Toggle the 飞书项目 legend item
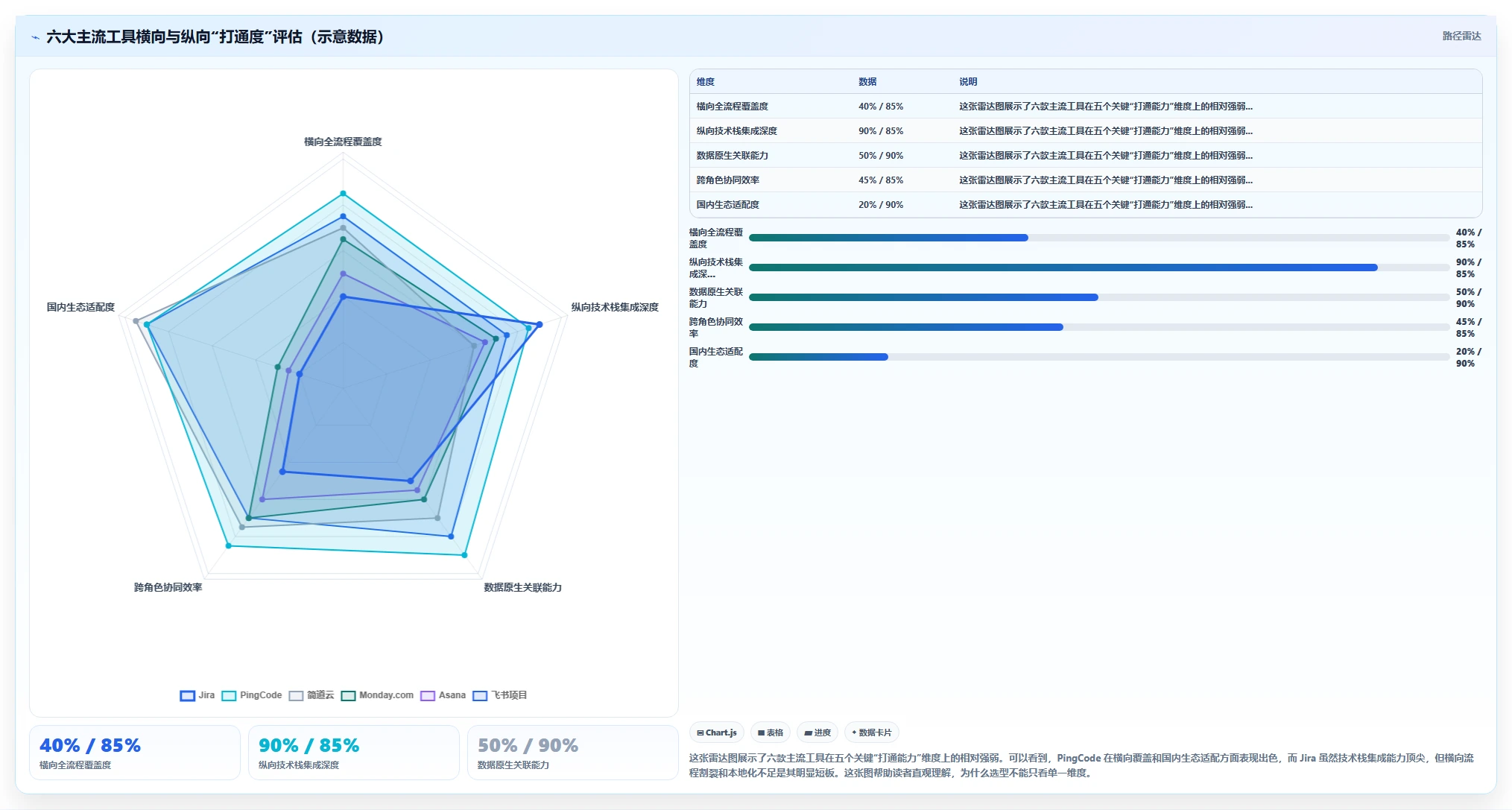The height and width of the screenshot is (810, 1512). (500, 695)
